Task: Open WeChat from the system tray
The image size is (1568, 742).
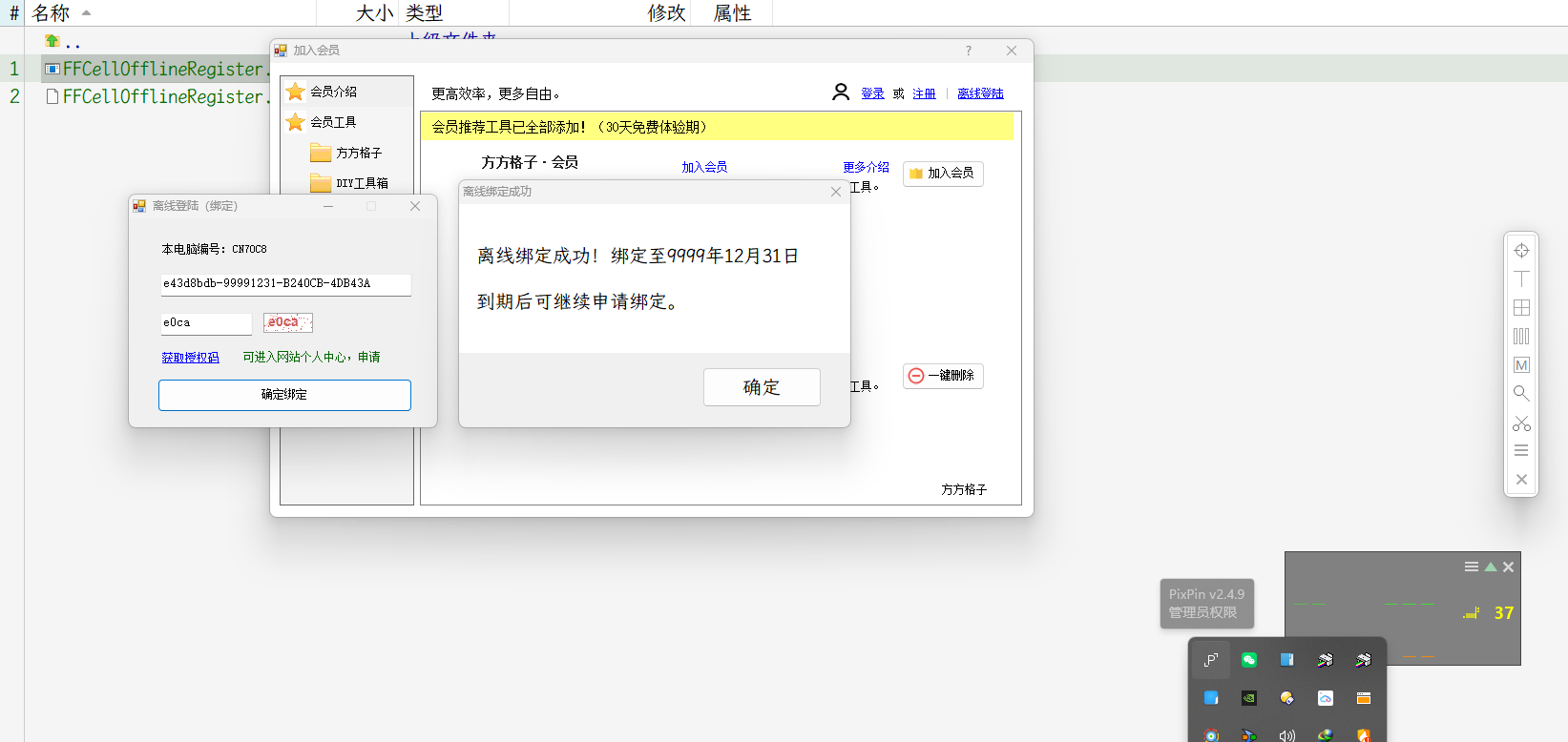Action: point(1249,660)
